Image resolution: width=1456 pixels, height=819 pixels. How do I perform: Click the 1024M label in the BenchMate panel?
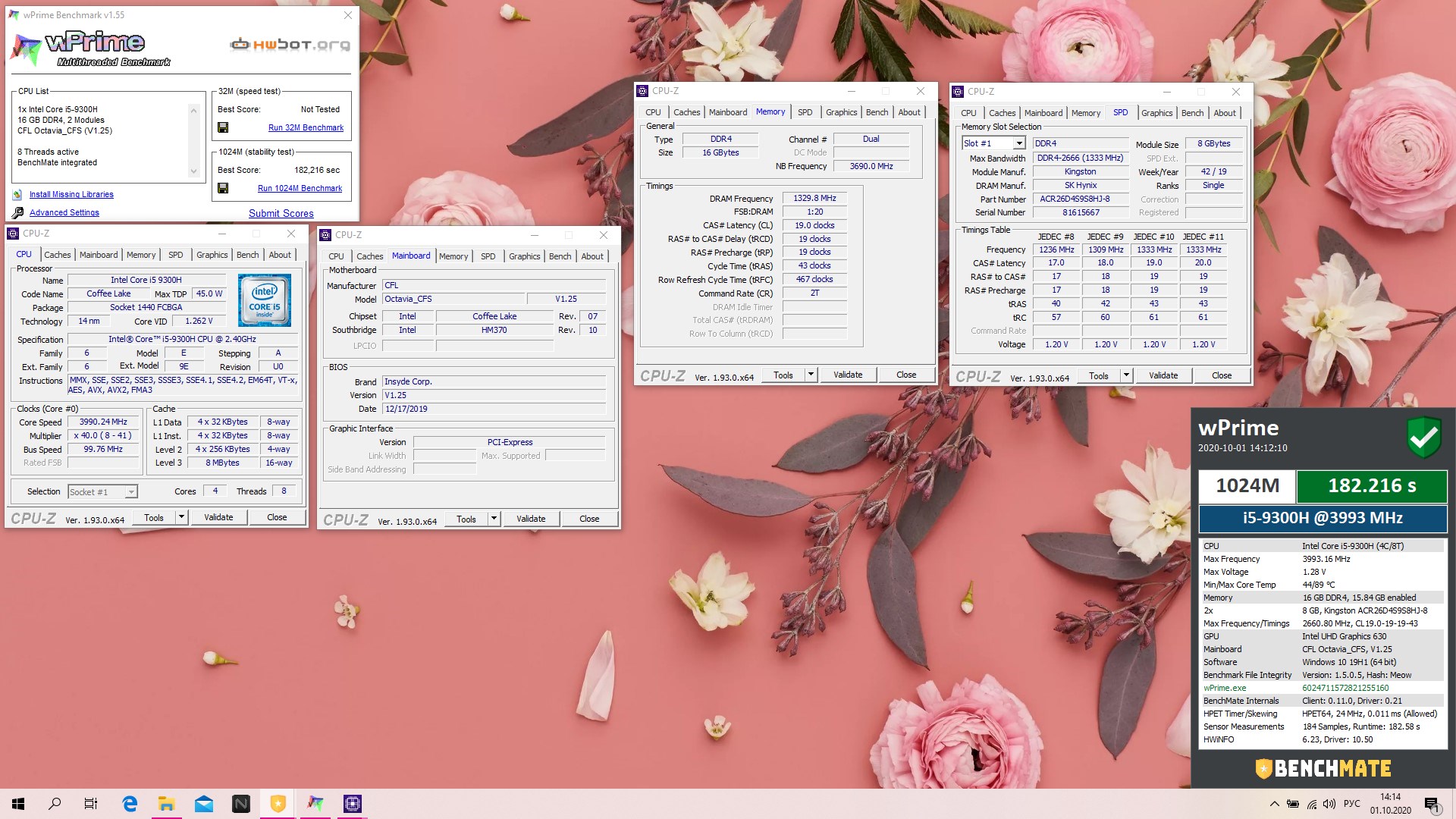(1247, 486)
